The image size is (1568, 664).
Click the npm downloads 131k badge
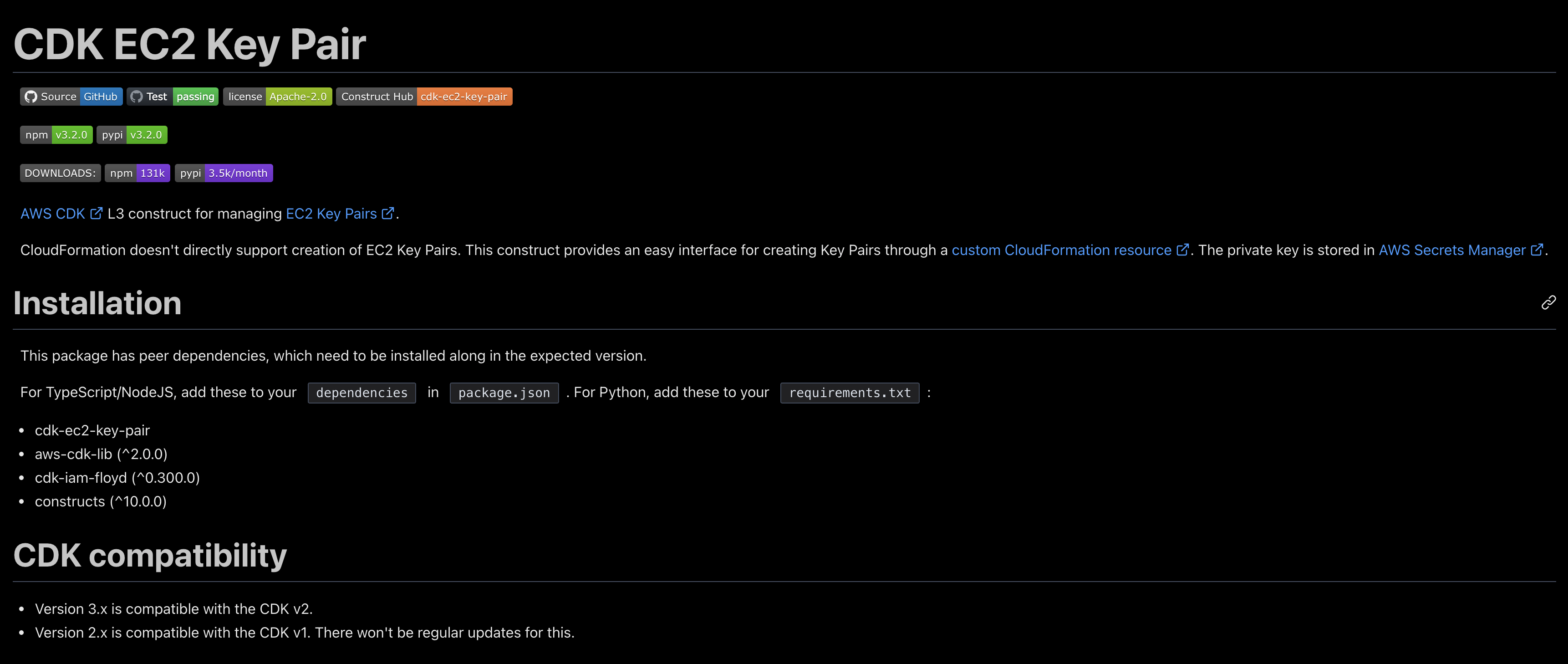[x=137, y=173]
